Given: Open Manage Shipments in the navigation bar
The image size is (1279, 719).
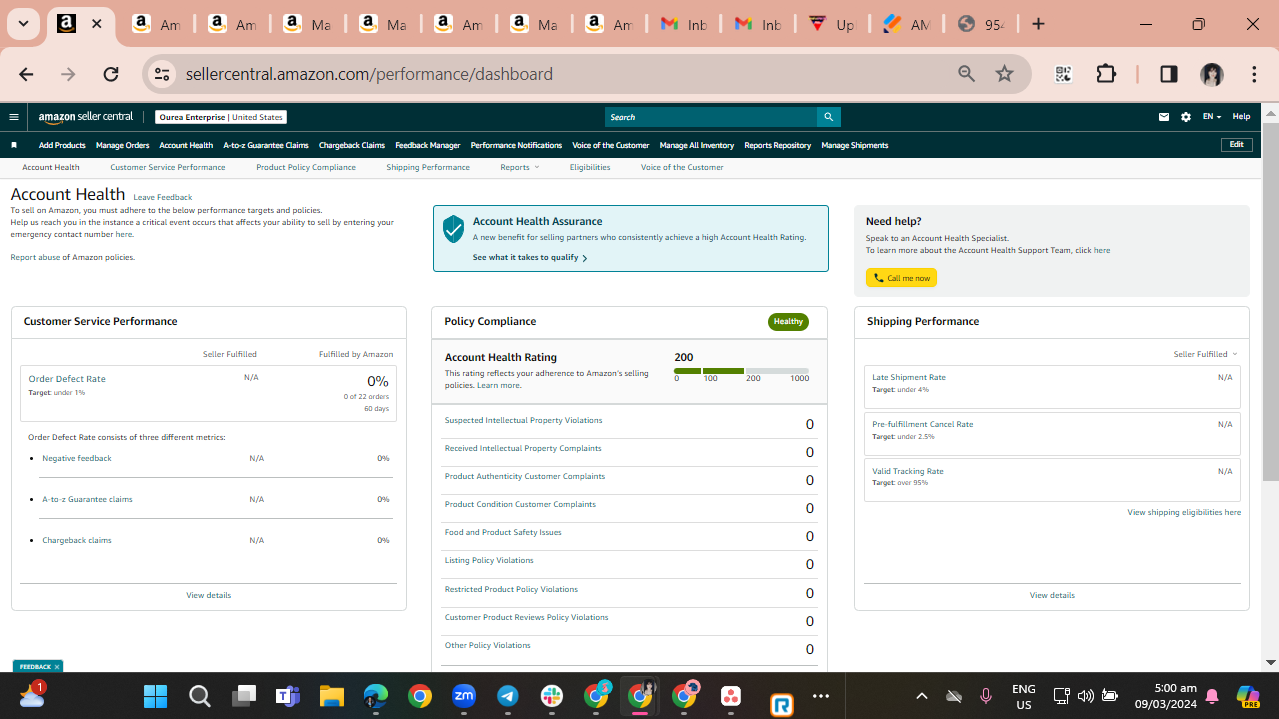Looking at the screenshot, I should click(855, 145).
